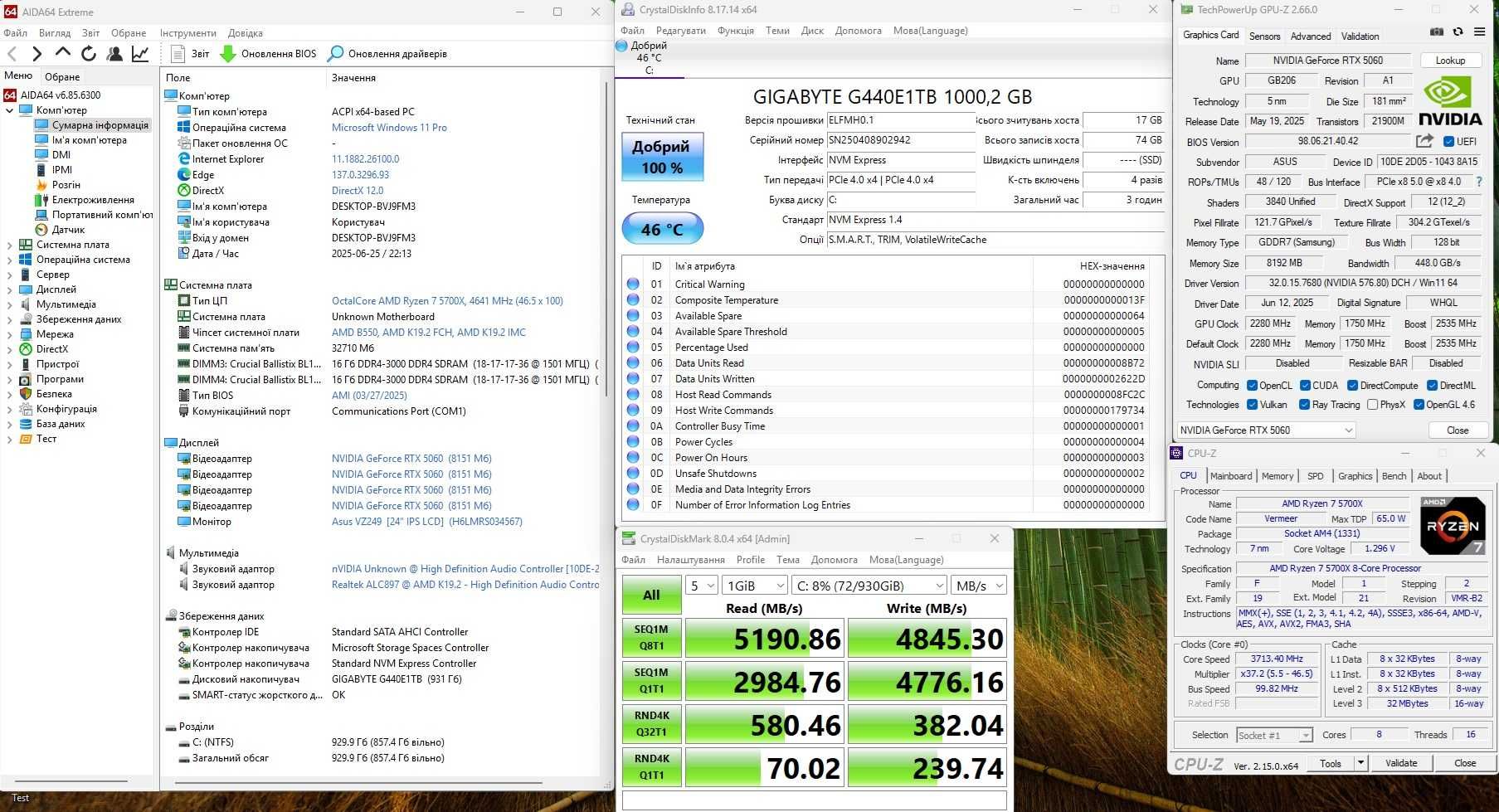This screenshot has width=1499, height=812.
Task: Take GPU-Z screenshot with camera icon
Action: 1437,32
